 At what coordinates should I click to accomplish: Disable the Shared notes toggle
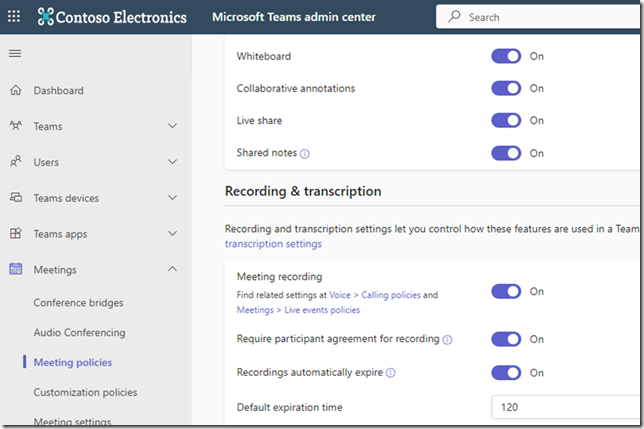(506, 153)
